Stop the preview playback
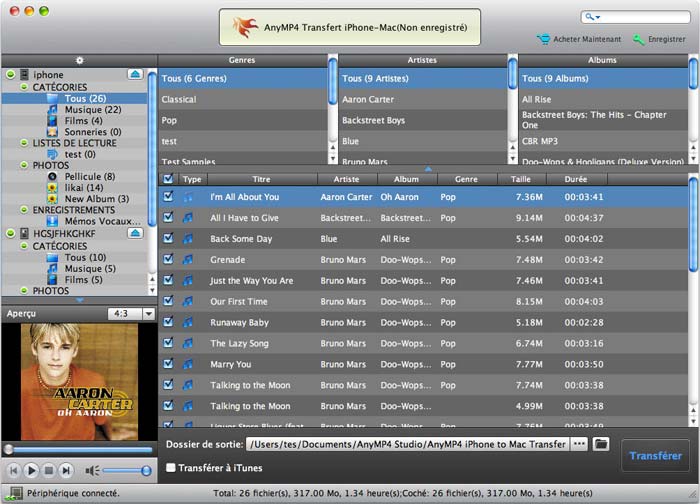This screenshot has height=504, width=700. click(x=49, y=471)
